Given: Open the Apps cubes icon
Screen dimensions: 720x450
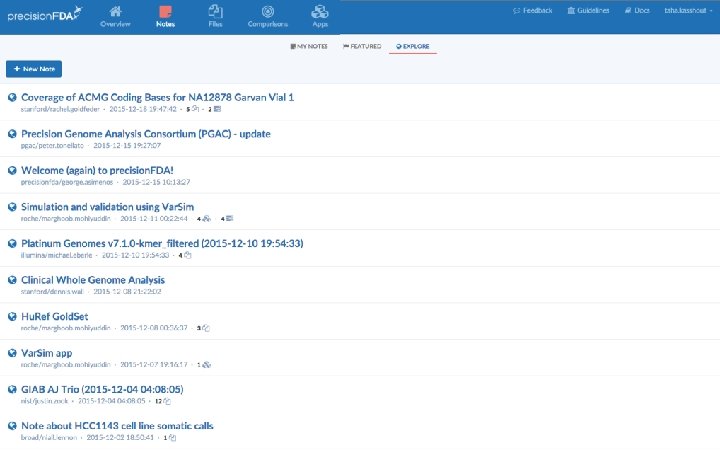Looking at the screenshot, I should 320,11.
